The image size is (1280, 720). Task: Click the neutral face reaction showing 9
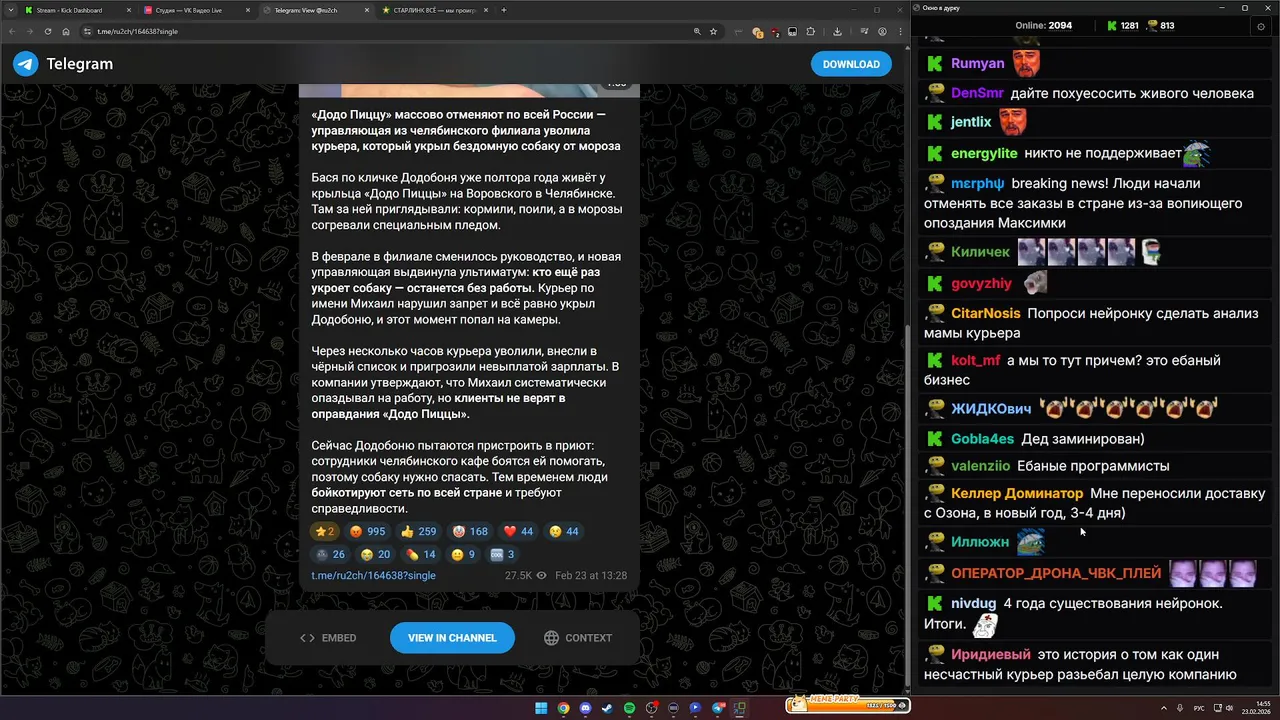tap(463, 555)
